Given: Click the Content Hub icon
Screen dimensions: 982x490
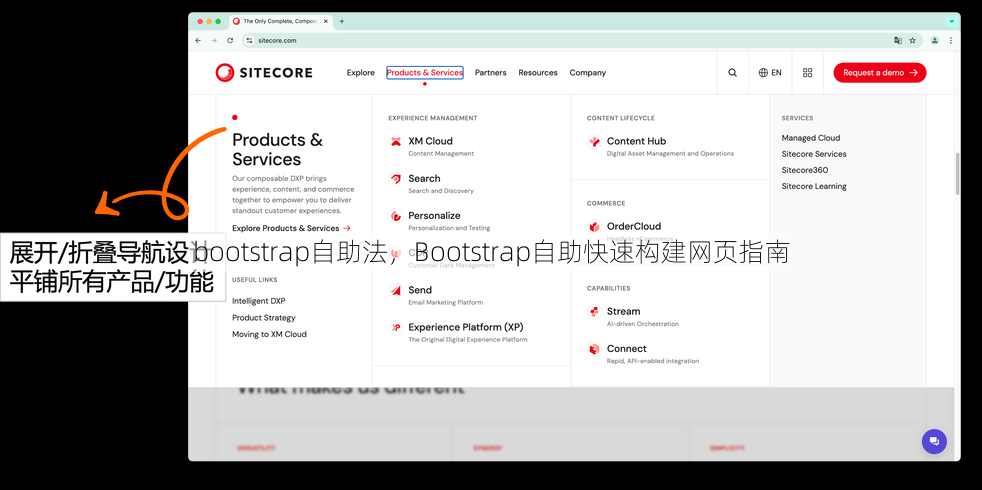Looking at the screenshot, I should click(x=594, y=142).
